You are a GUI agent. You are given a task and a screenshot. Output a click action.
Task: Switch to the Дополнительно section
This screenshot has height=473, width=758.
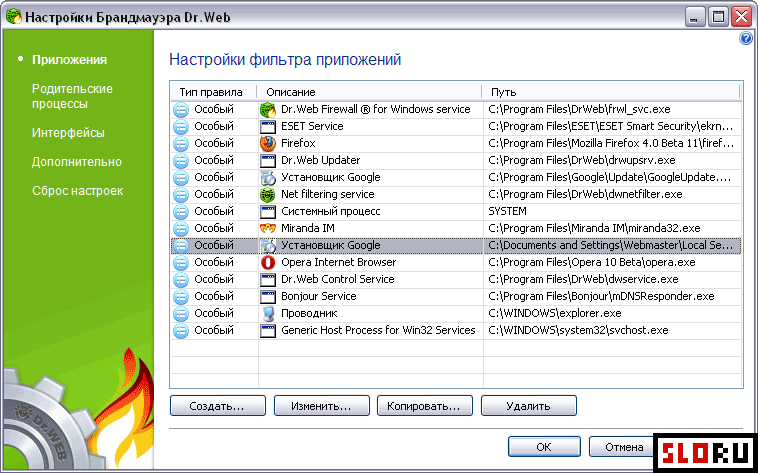coord(76,162)
